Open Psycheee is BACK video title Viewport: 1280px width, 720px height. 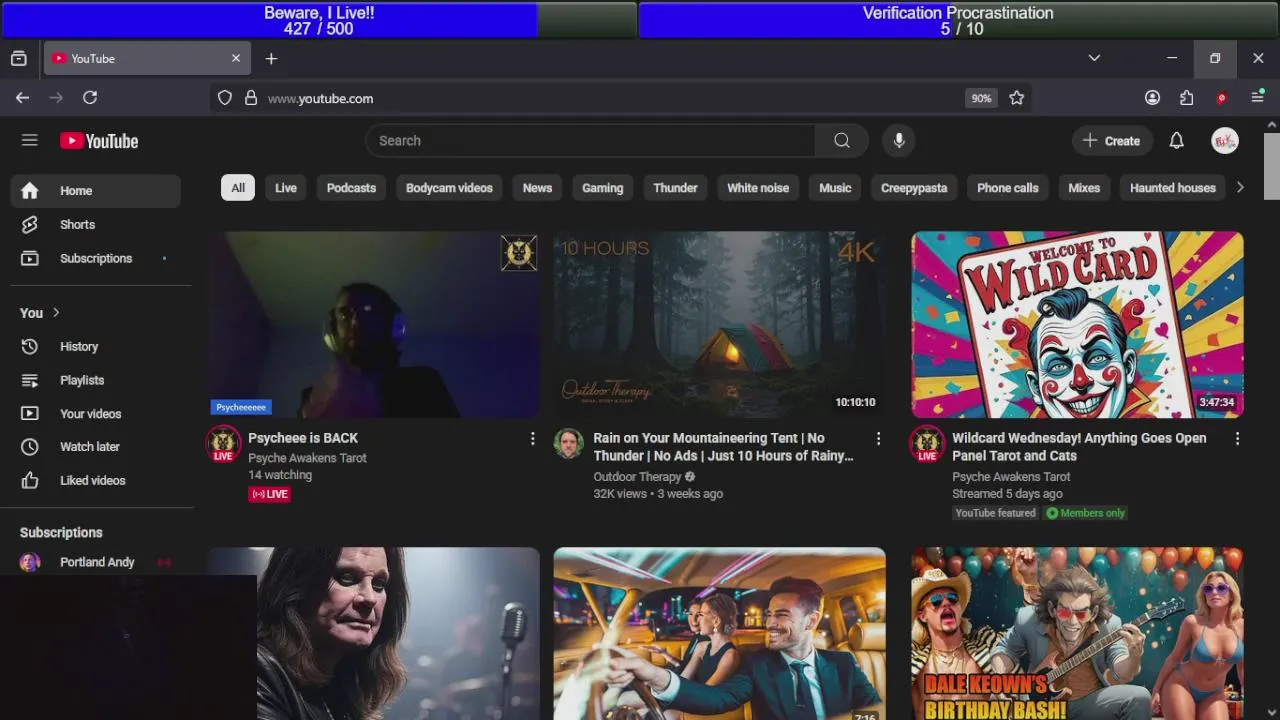(303, 438)
